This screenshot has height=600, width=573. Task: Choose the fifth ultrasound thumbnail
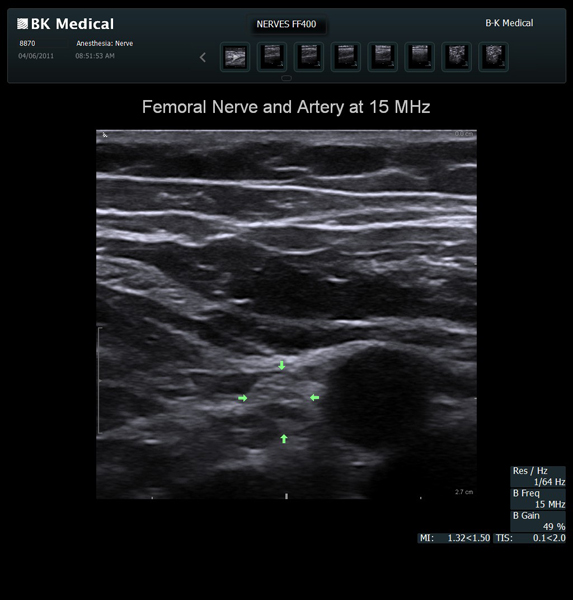pyautogui.click(x=382, y=57)
